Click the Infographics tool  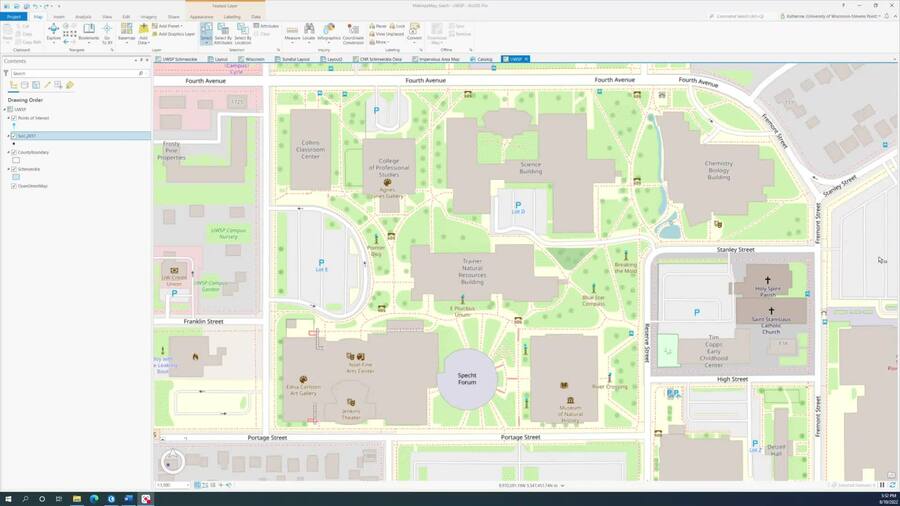point(329,32)
